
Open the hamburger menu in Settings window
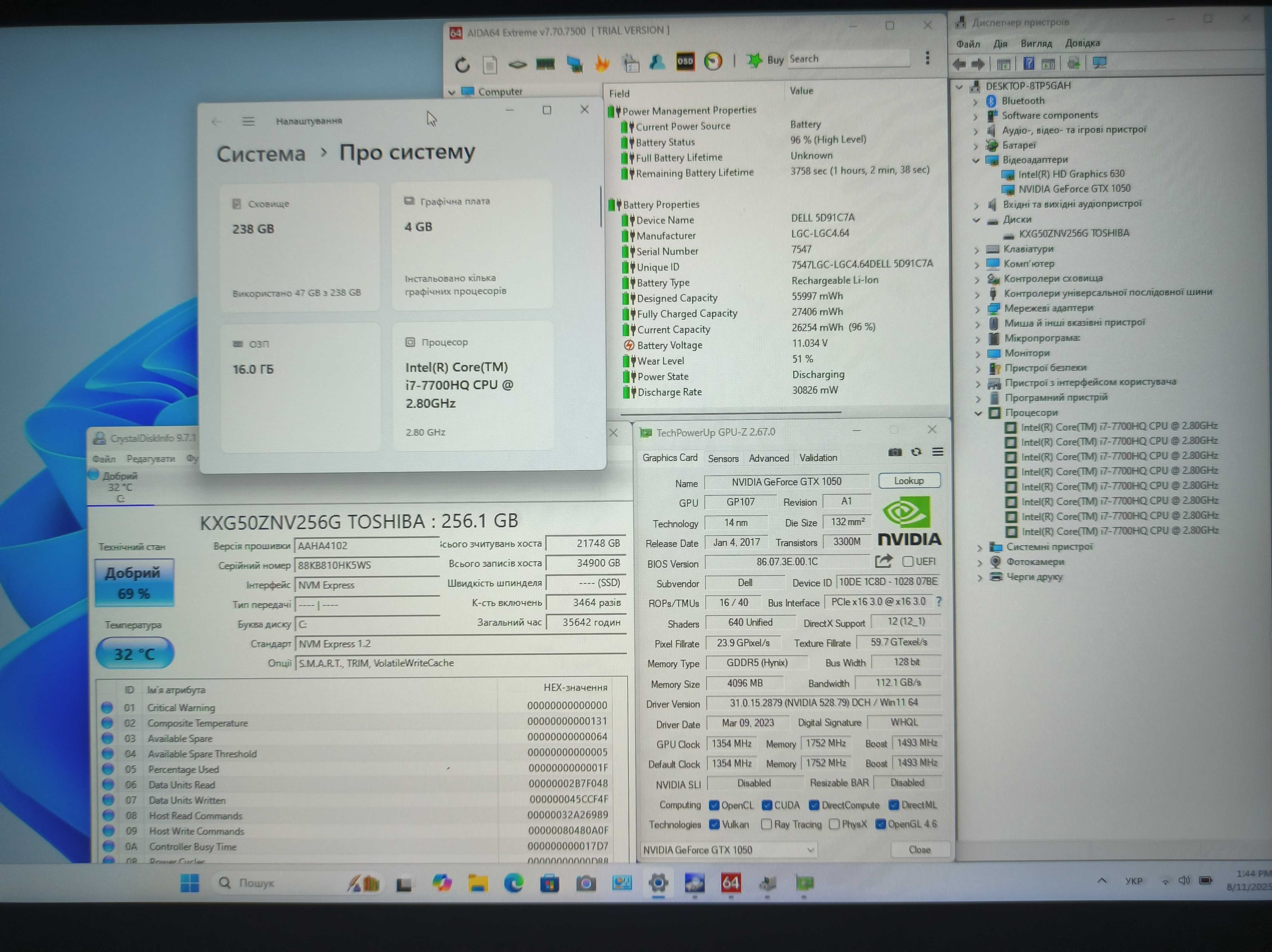[248, 121]
